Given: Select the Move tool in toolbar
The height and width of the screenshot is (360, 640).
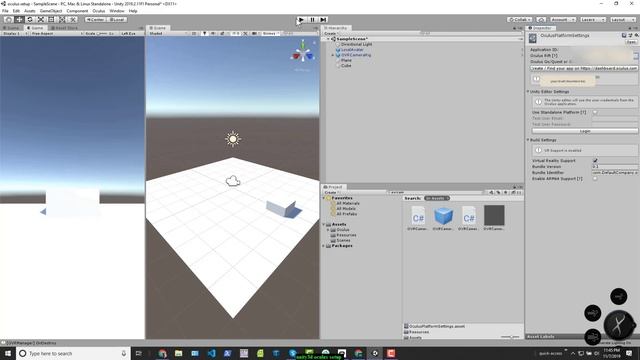Looking at the screenshot, I should (x=19, y=20).
